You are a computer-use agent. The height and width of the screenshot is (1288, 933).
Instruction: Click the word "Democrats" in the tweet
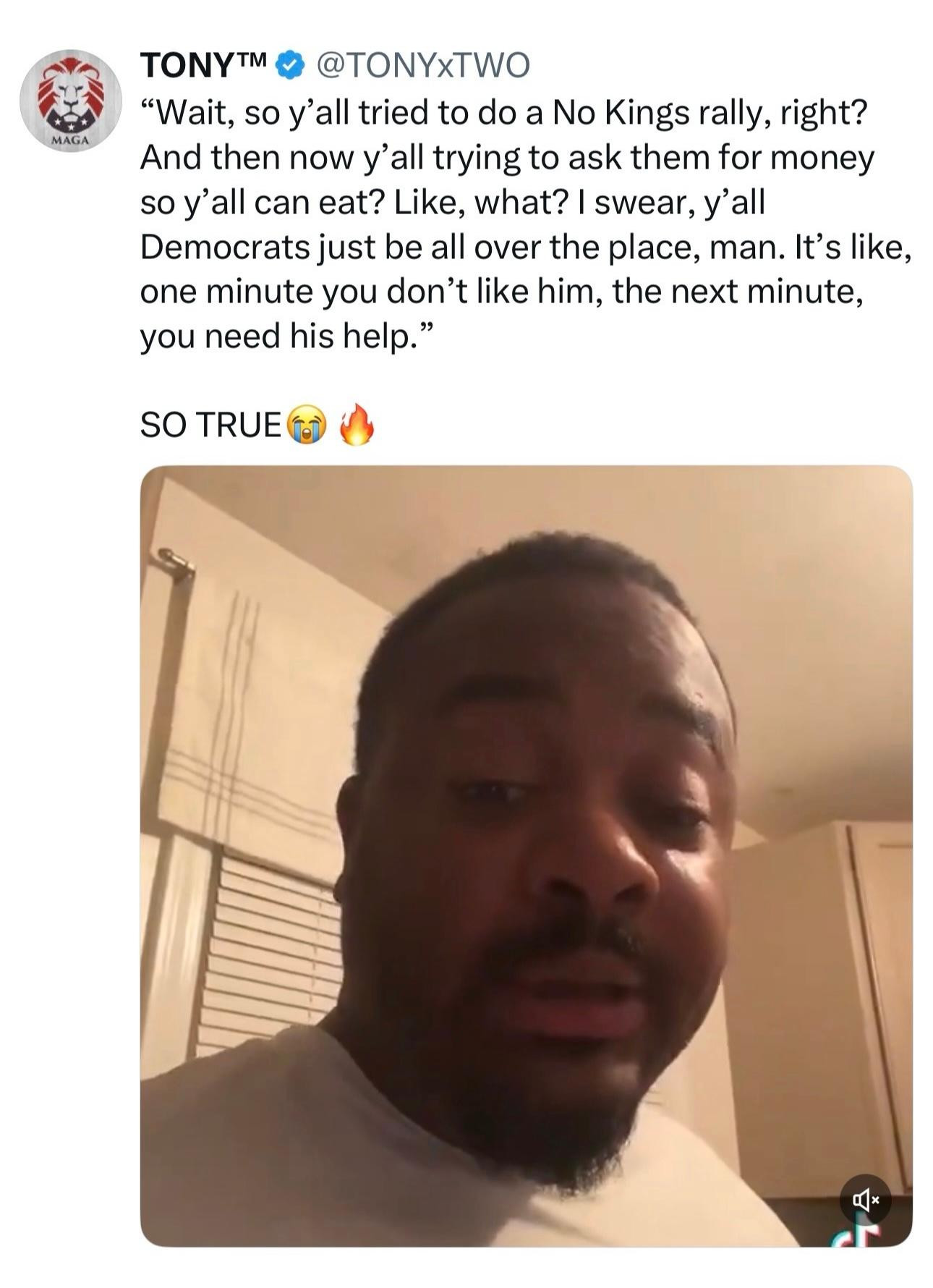click(225, 248)
